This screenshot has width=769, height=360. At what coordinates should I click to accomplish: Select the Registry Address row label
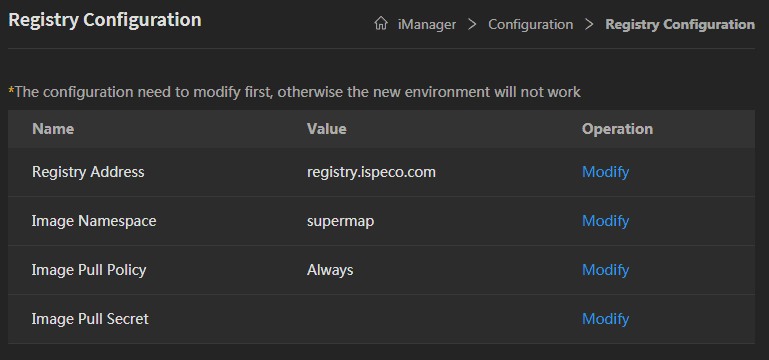pyautogui.click(x=88, y=172)
